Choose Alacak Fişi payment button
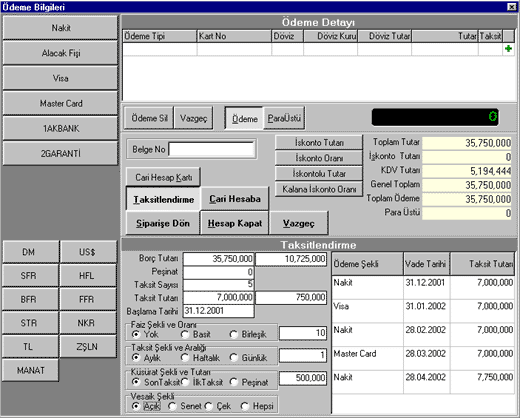 (x=60, y=53)
